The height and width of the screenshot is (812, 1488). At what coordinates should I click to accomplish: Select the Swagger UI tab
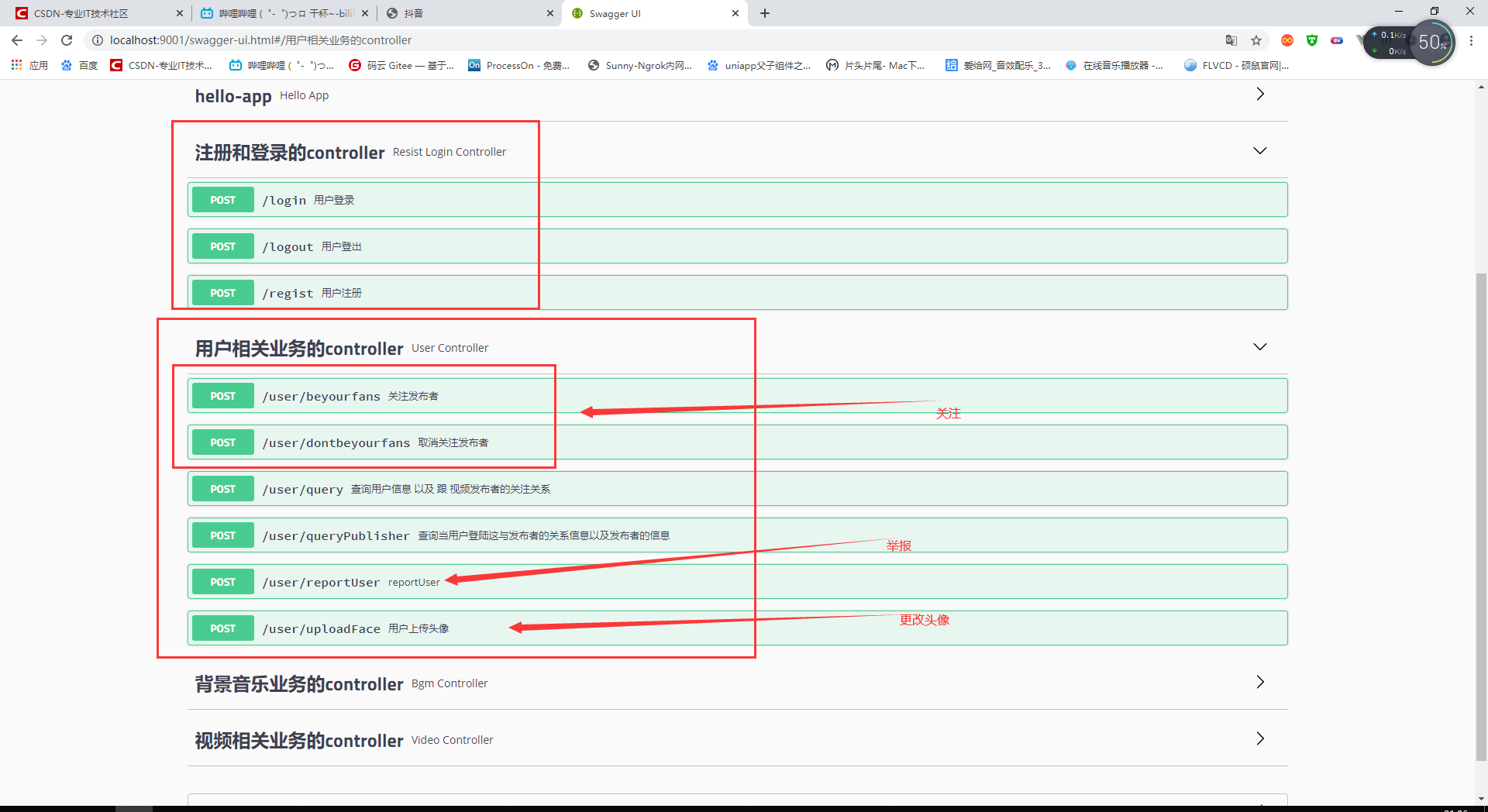point(655,13)
